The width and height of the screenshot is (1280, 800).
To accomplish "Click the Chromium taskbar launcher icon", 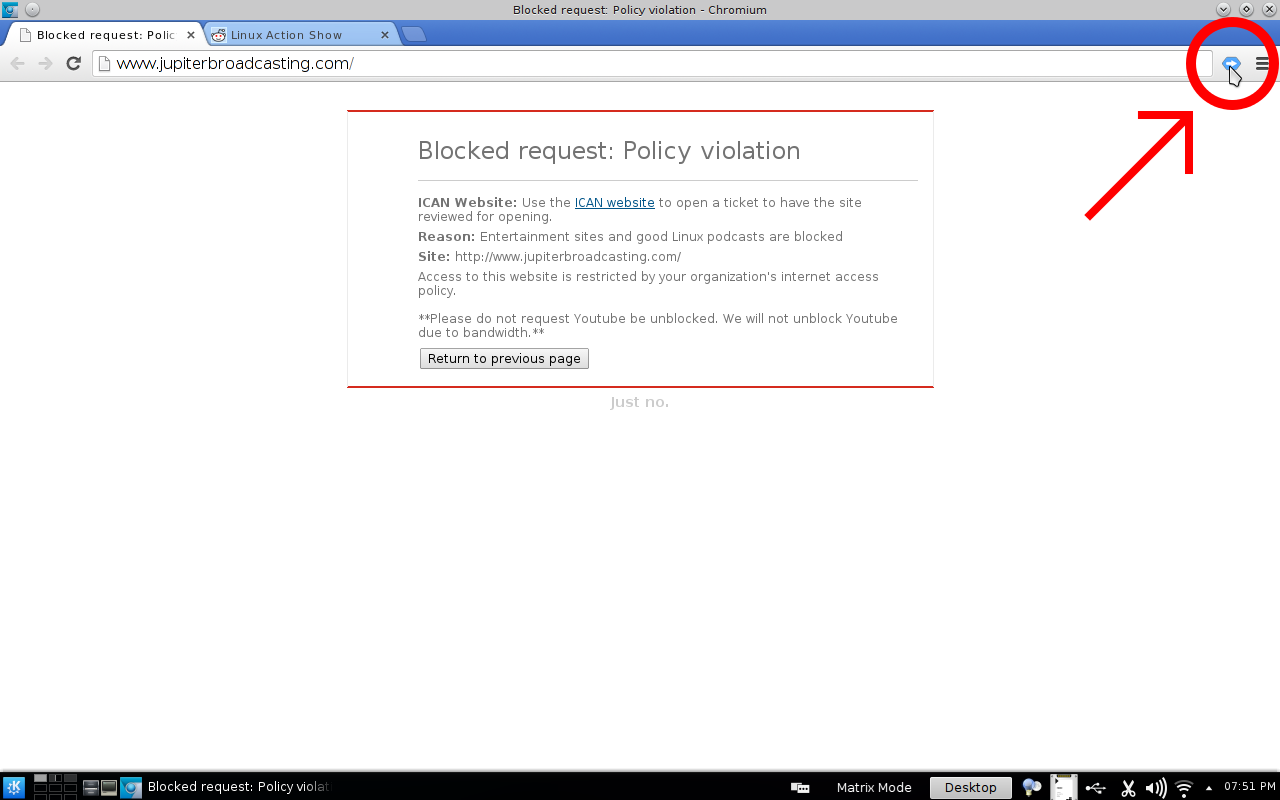I will 131,787.
